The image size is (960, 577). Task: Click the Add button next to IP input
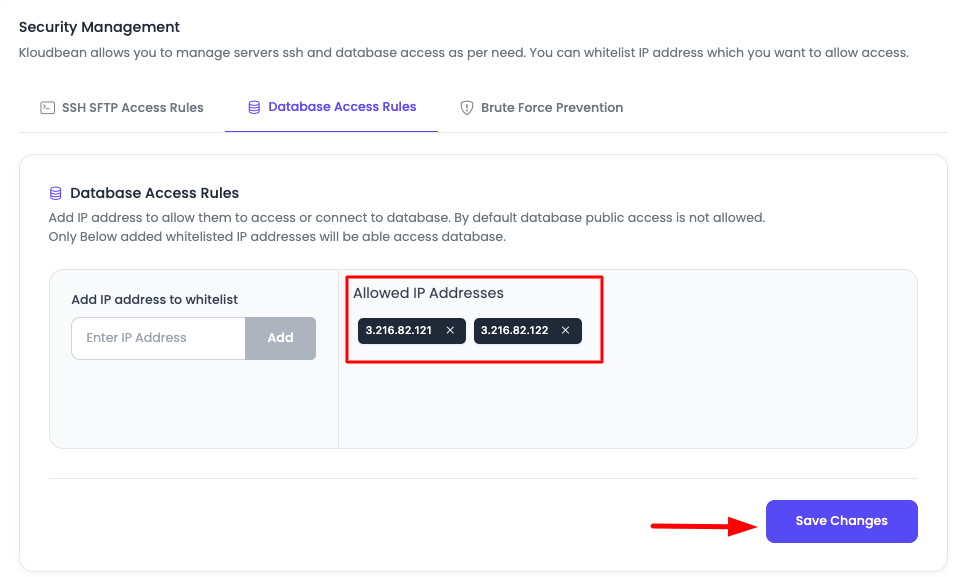coord(280,338)
